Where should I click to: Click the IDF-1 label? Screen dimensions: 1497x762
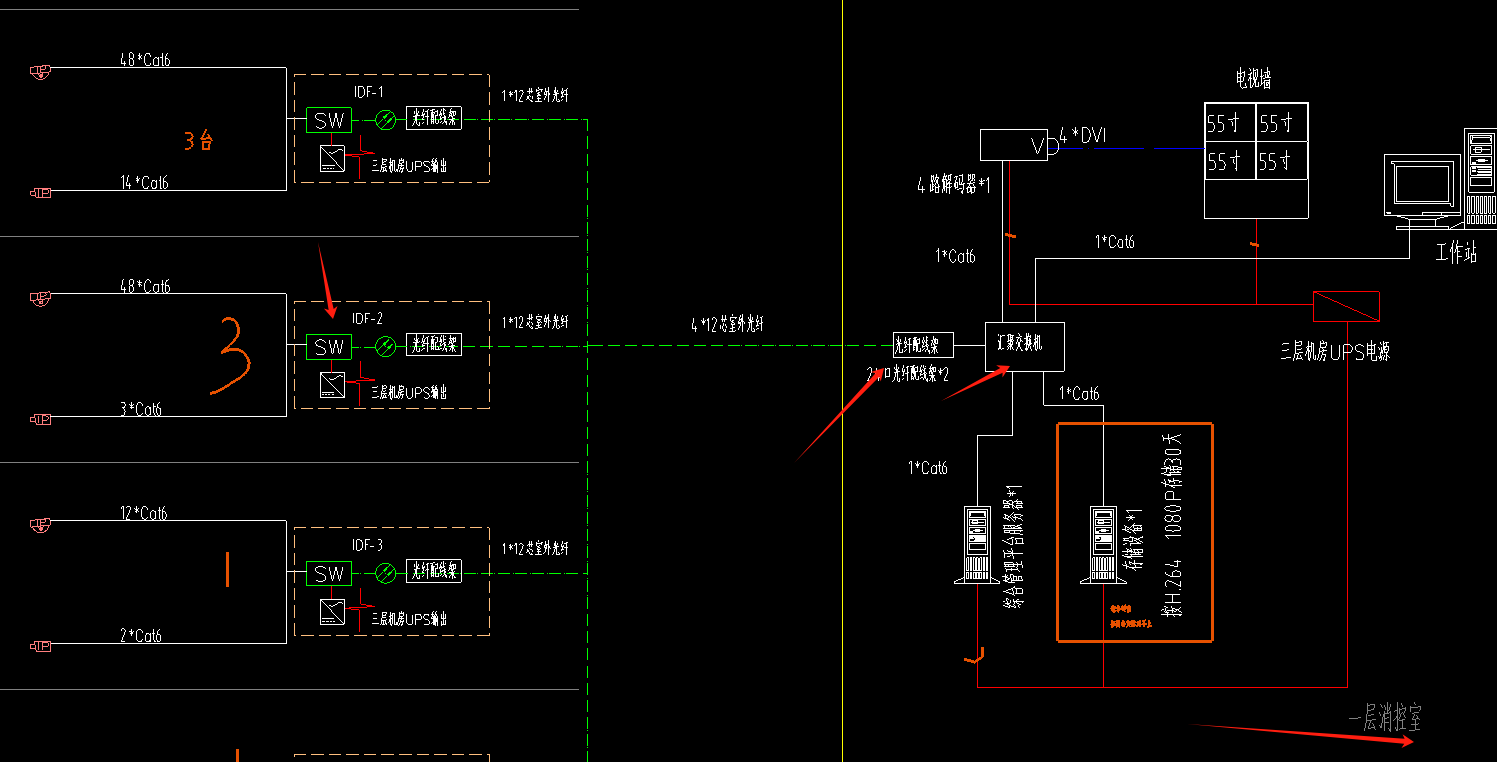tap(368, 93)
